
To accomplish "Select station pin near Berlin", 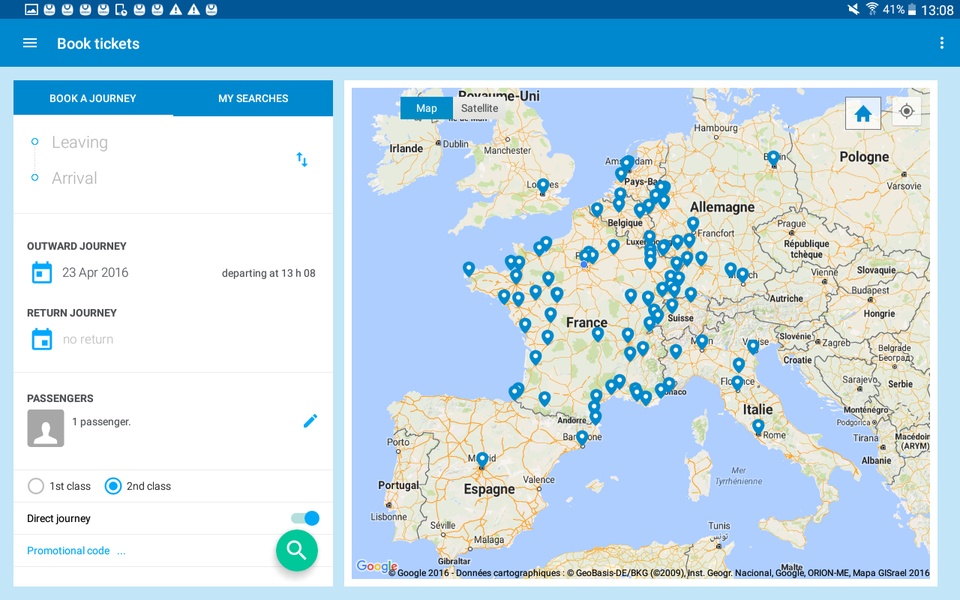I will [773, 158].
